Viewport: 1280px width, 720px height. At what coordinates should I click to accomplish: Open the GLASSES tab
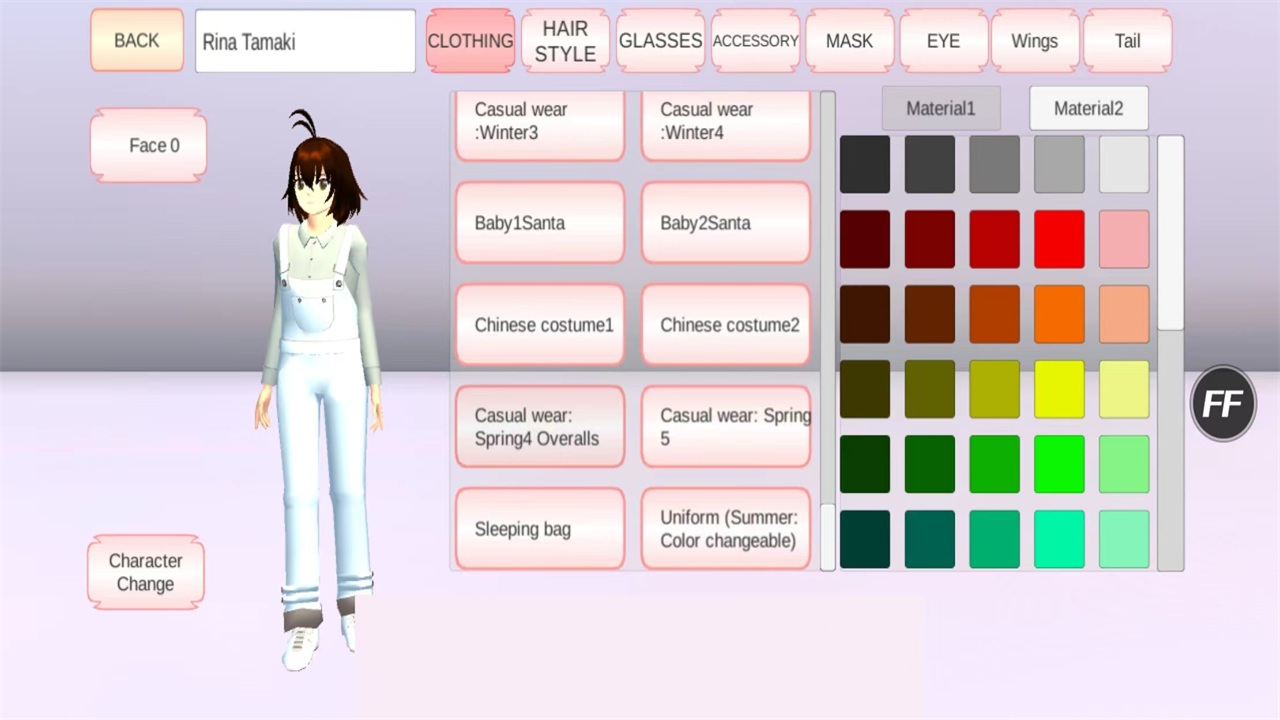click(660, 41)
